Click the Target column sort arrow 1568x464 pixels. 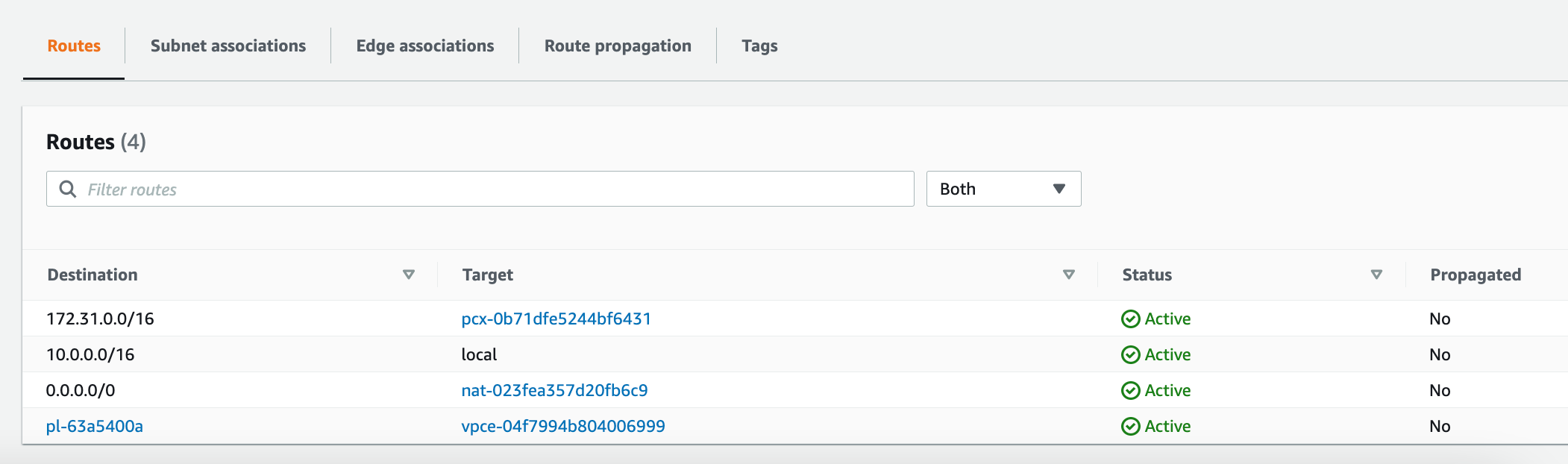click(1069, 275)
